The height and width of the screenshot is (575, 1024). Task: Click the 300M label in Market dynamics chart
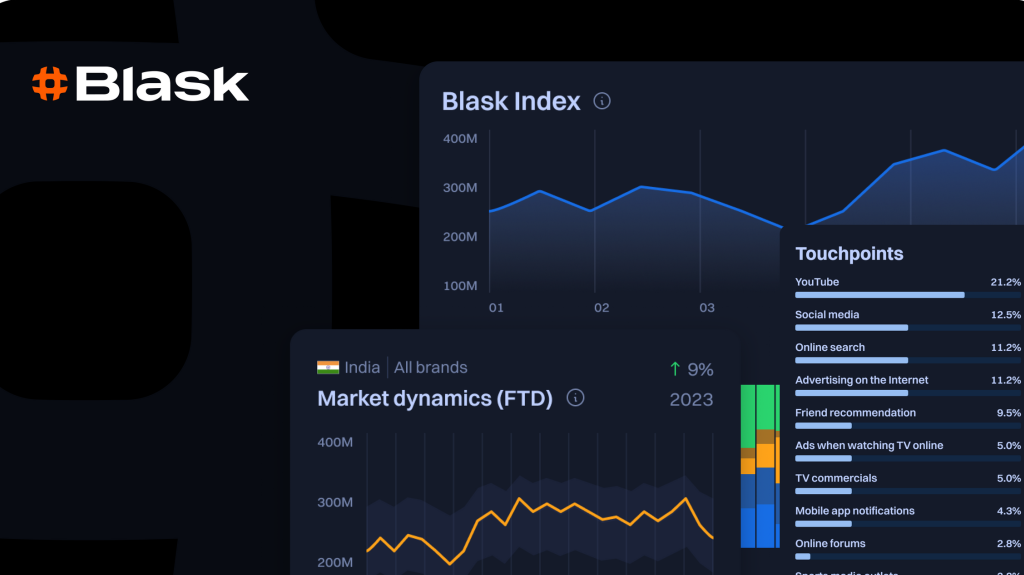(x=335, y=502)
